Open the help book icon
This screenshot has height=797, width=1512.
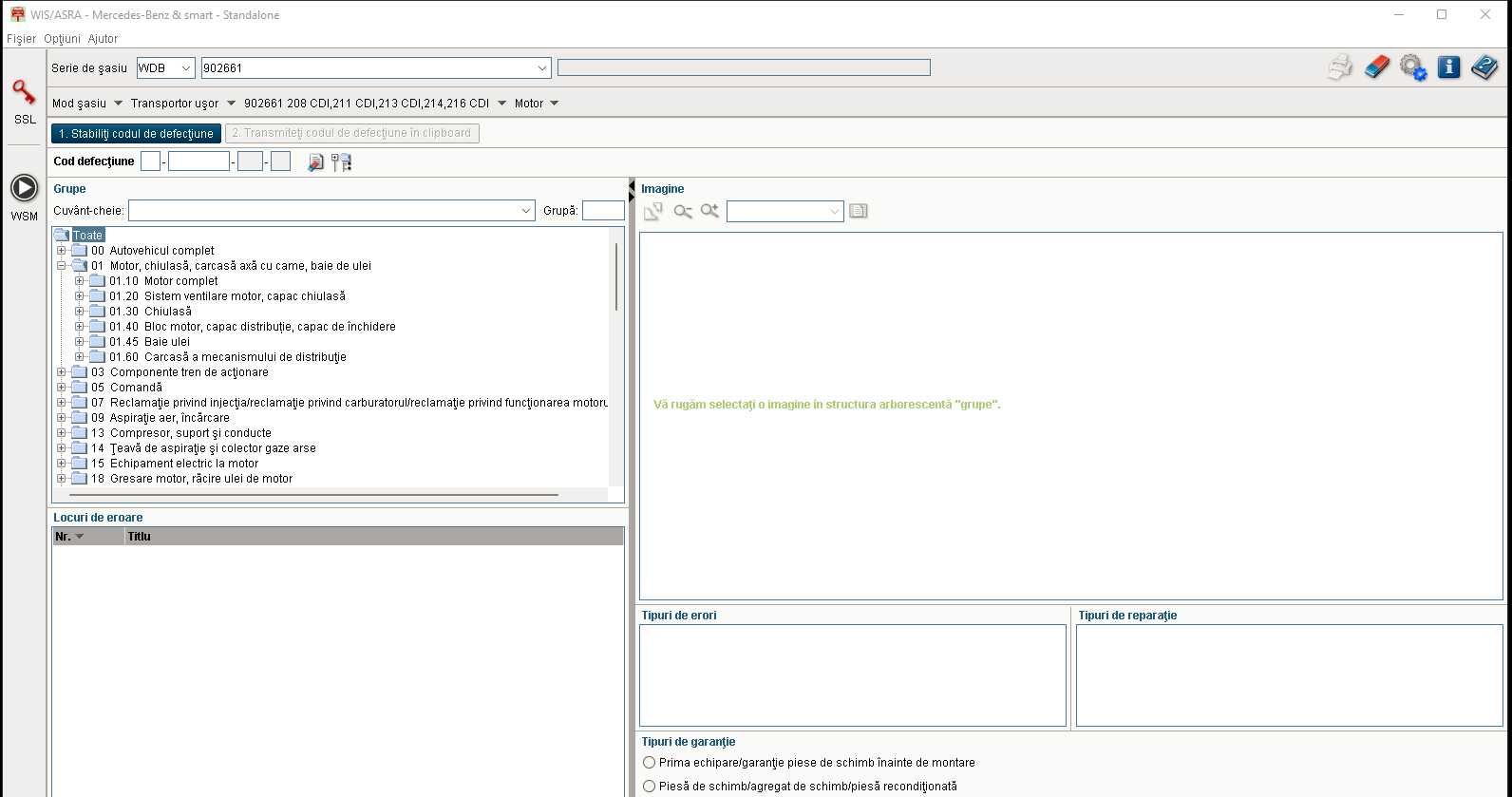coord(1484,67)
